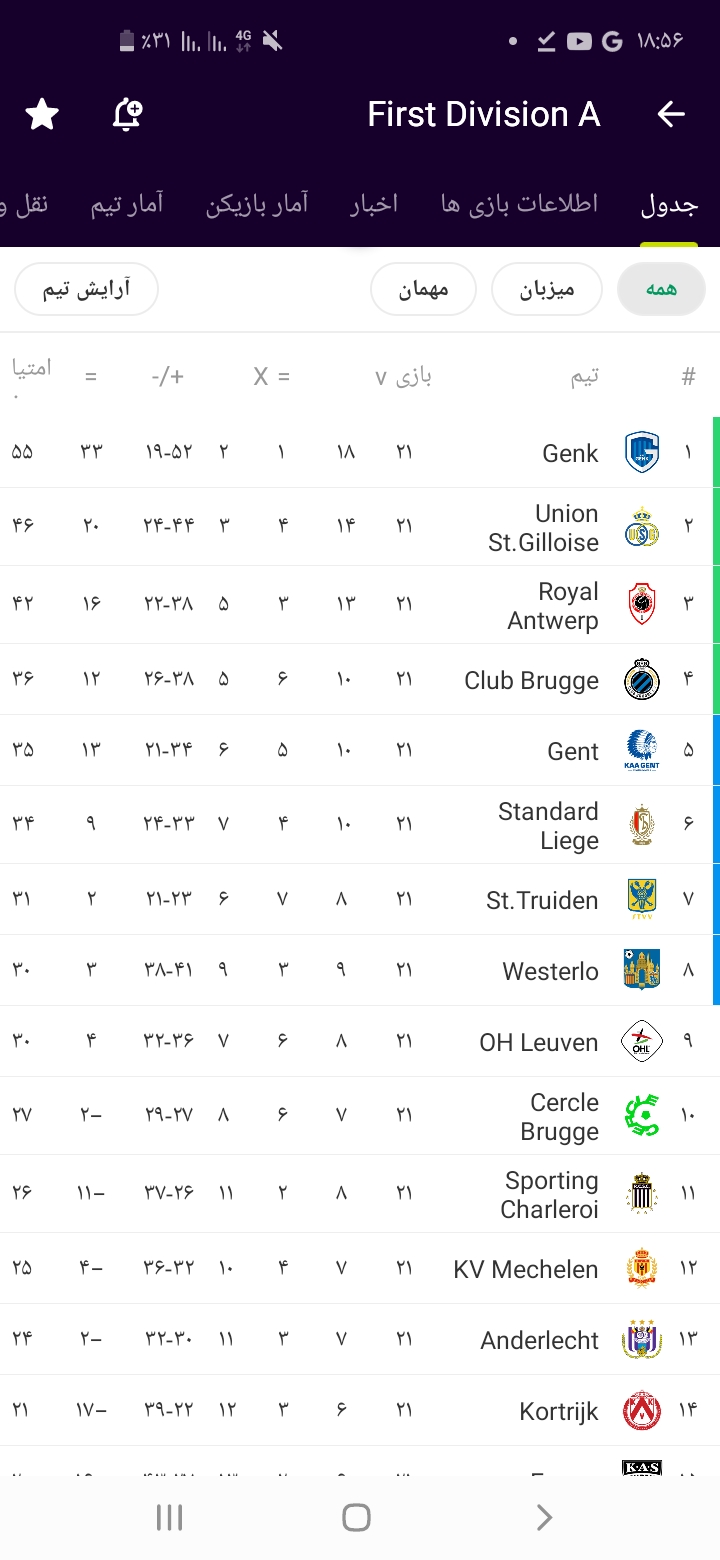The height and width of the screenshot is (1560, 720).
Task: Tap the Club Brugge crest icon
Action: tap(641, 680)
